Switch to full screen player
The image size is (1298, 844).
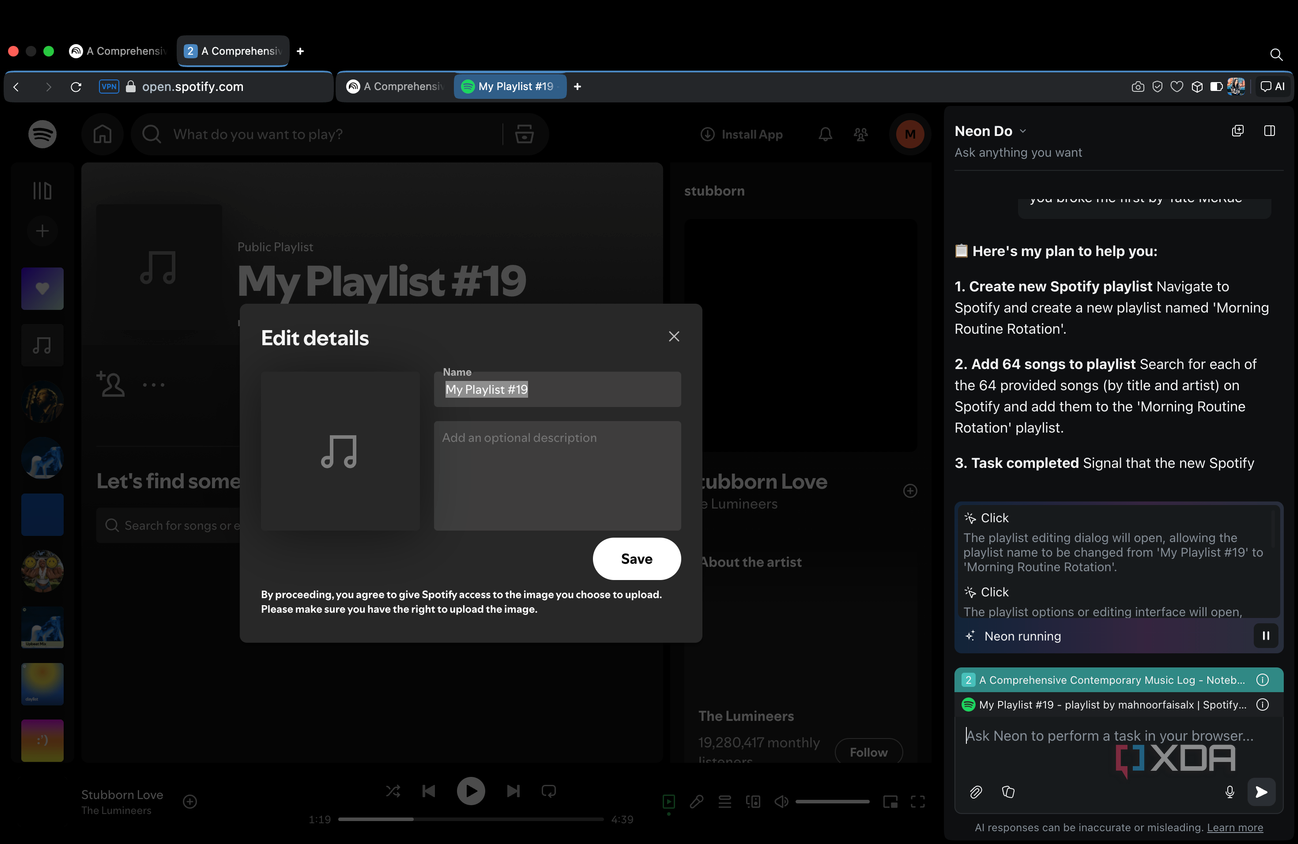[918, 801]
